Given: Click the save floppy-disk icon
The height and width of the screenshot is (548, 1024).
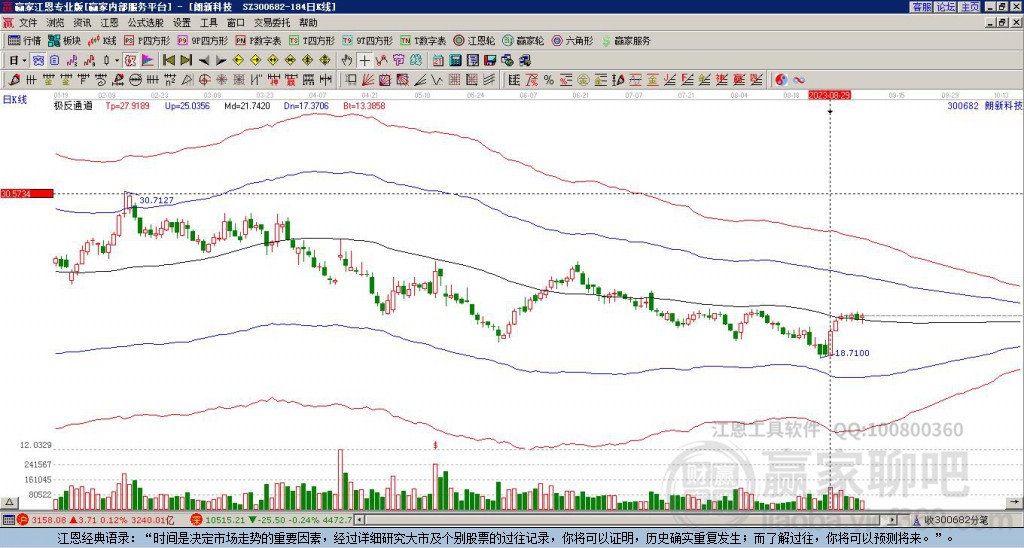Looking at the screenshot, I should tap(490, 61).
